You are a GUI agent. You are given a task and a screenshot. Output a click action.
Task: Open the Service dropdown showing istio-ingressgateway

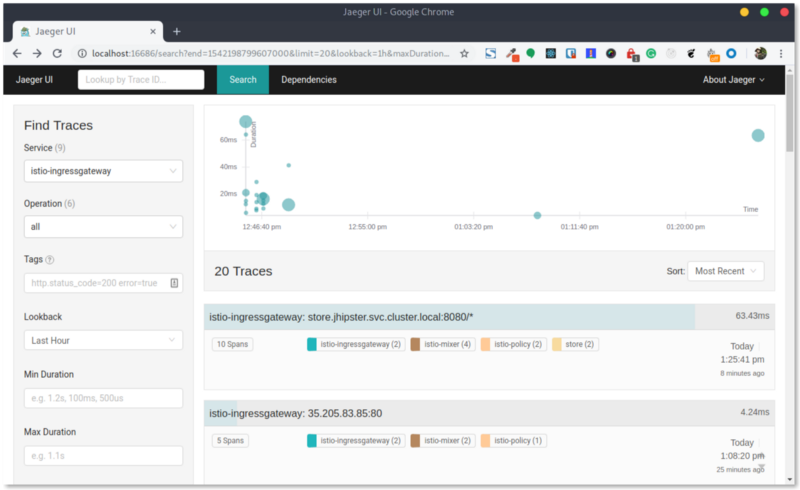pyautogui.click(x=103, y=171)
